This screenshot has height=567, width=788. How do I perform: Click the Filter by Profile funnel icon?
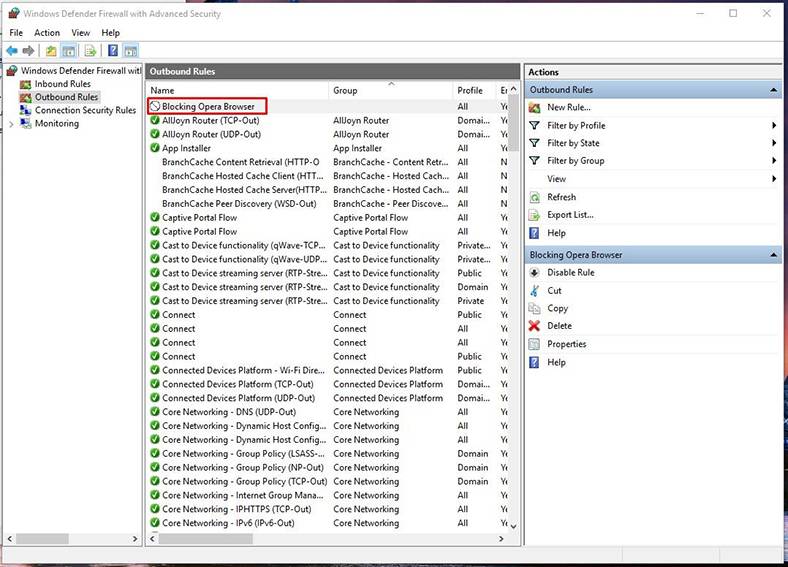(534, 126)
